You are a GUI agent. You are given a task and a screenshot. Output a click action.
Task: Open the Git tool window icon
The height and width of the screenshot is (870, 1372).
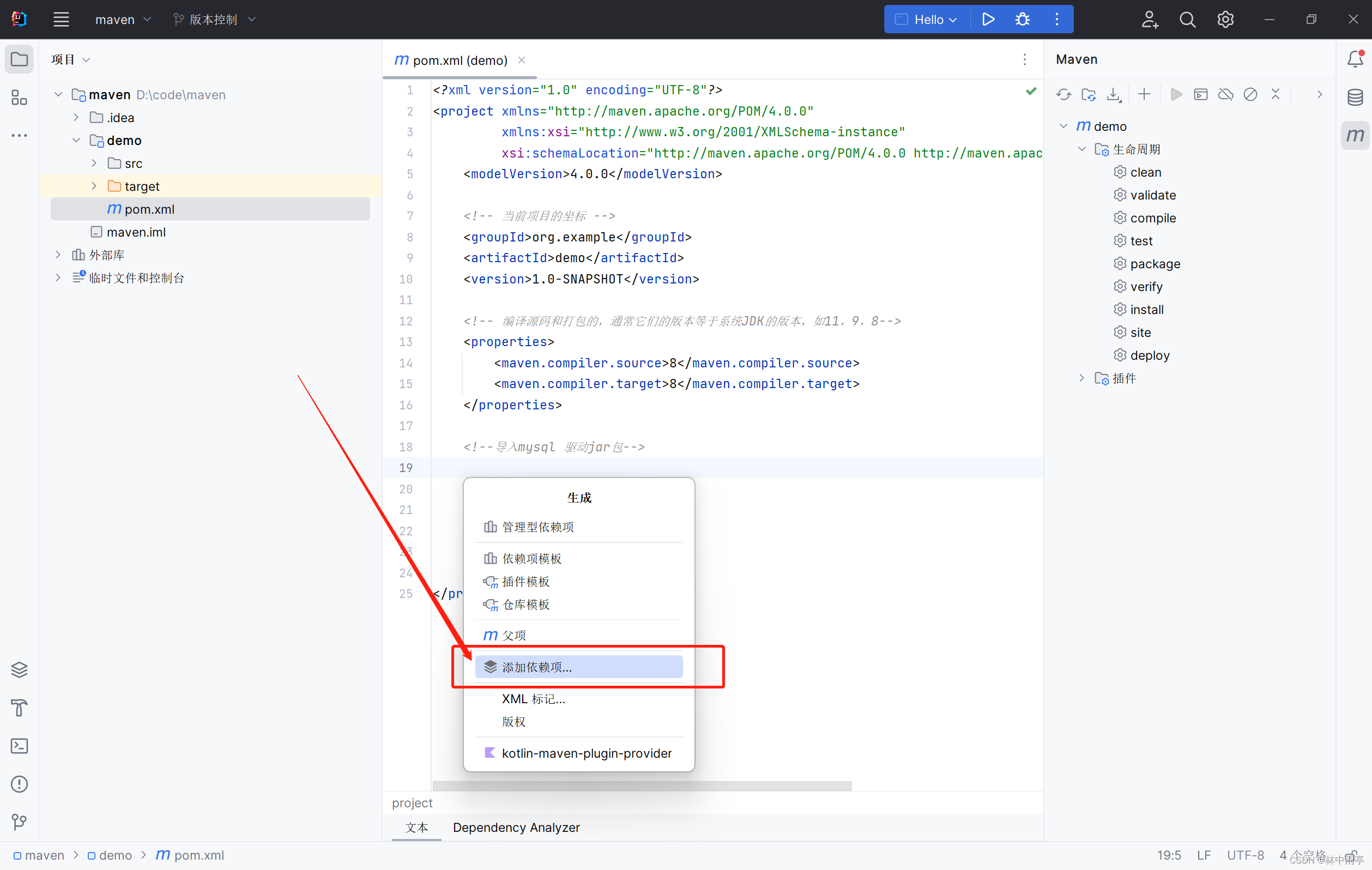20,821
